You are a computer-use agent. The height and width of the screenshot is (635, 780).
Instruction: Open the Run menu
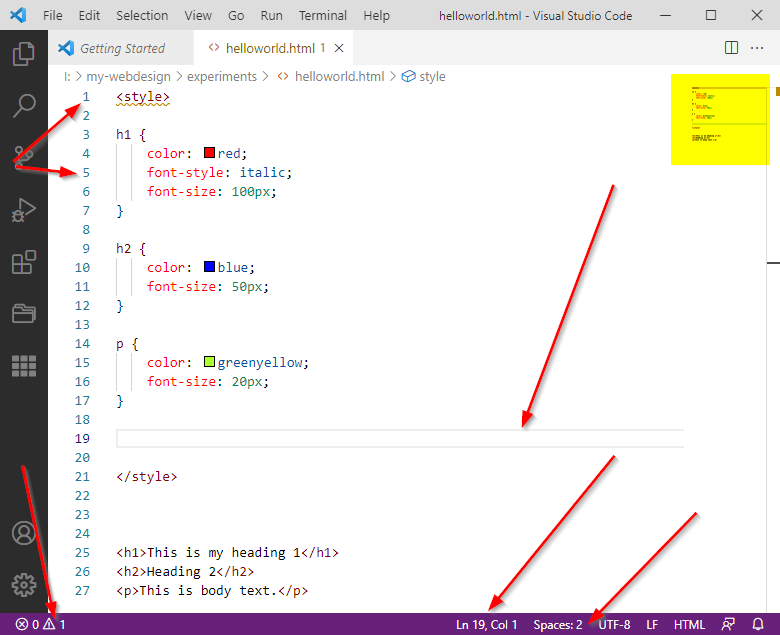[272, 15]
